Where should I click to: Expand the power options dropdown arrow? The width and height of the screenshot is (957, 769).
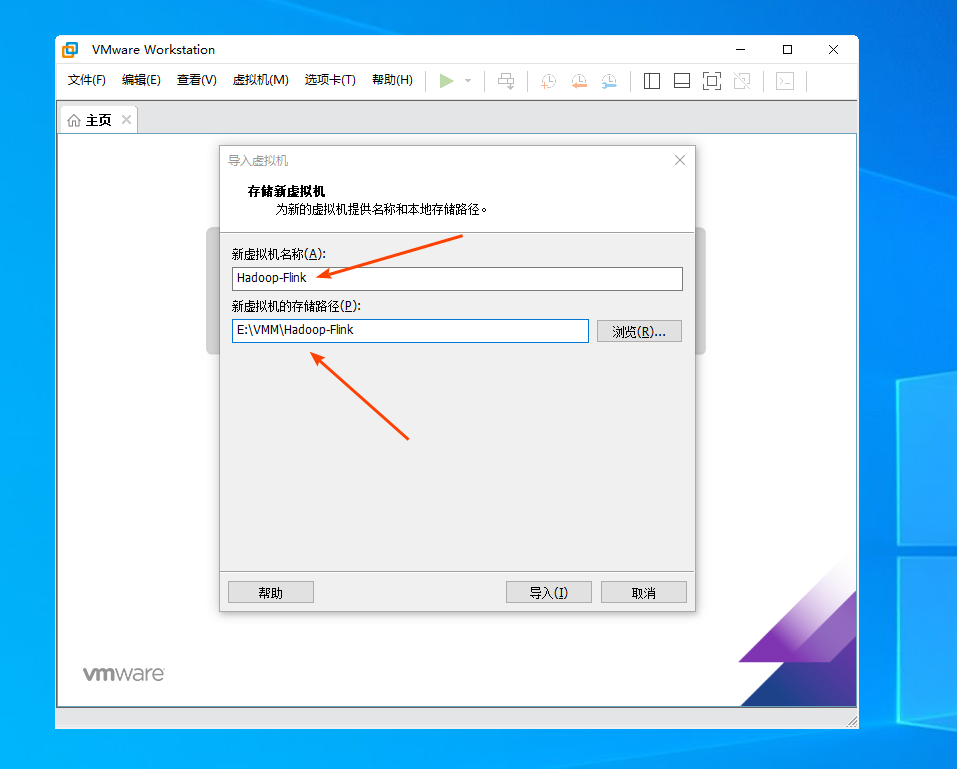tap(468, 81)
